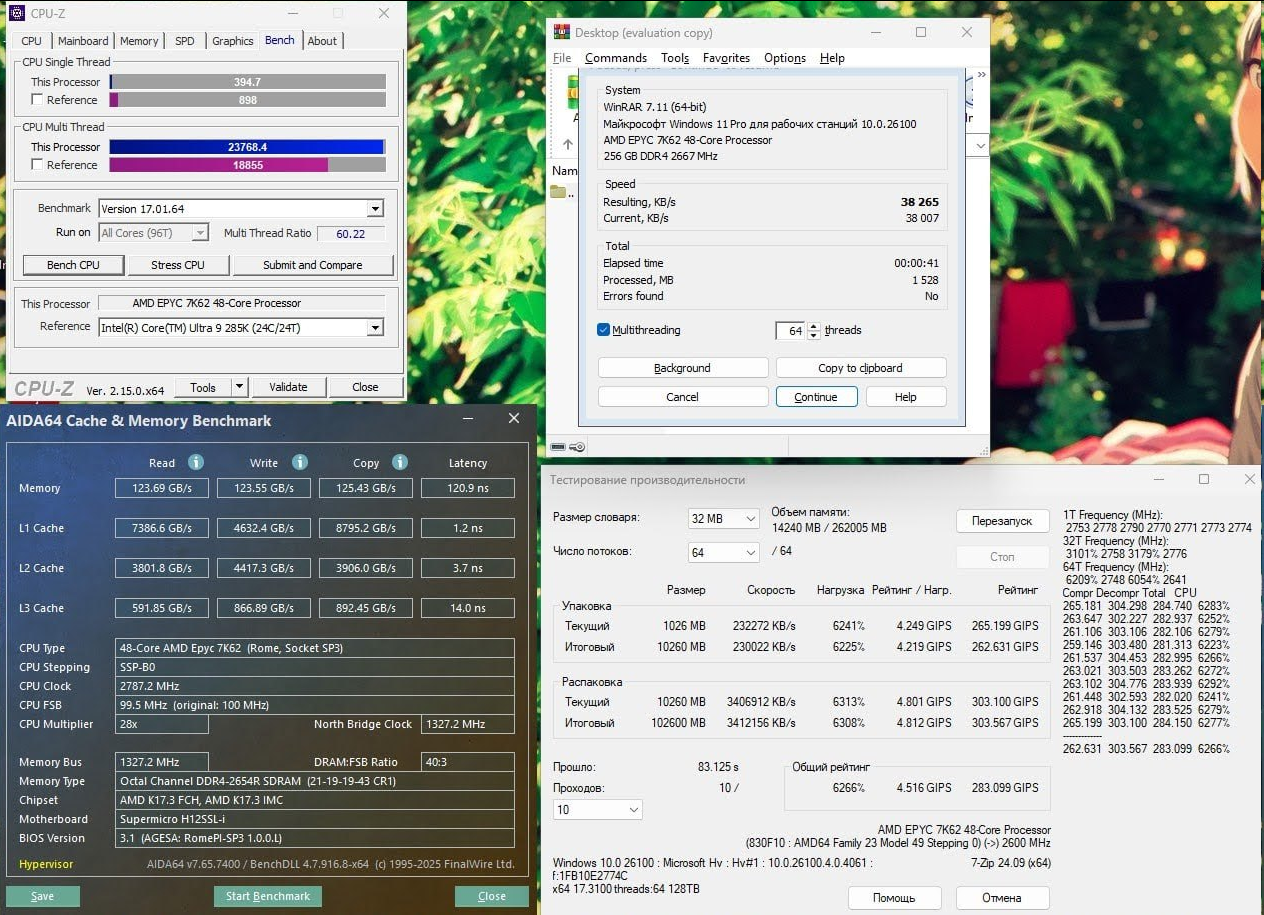
Task: Click the Stress CPU button
Action: [x=178, y=265]
